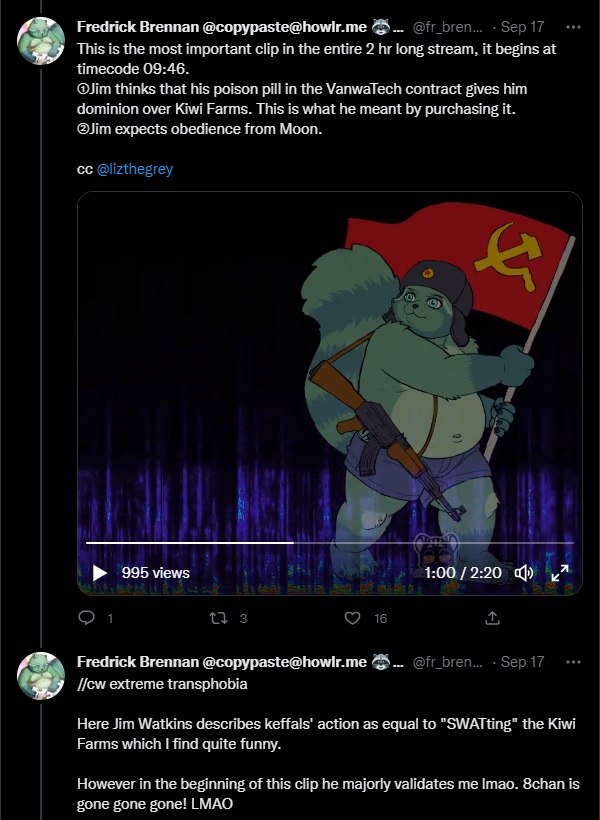Play the embedded video clip

tap(99, 573)
